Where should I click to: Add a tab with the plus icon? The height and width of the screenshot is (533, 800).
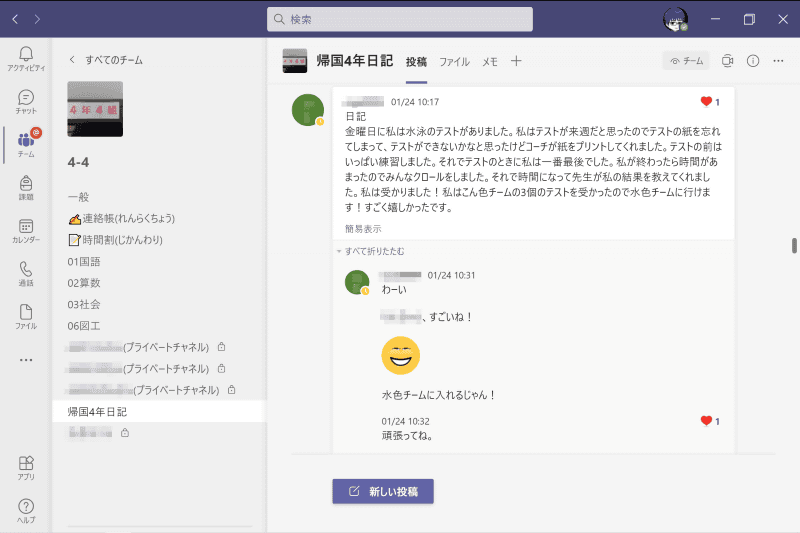click(516, 61)
